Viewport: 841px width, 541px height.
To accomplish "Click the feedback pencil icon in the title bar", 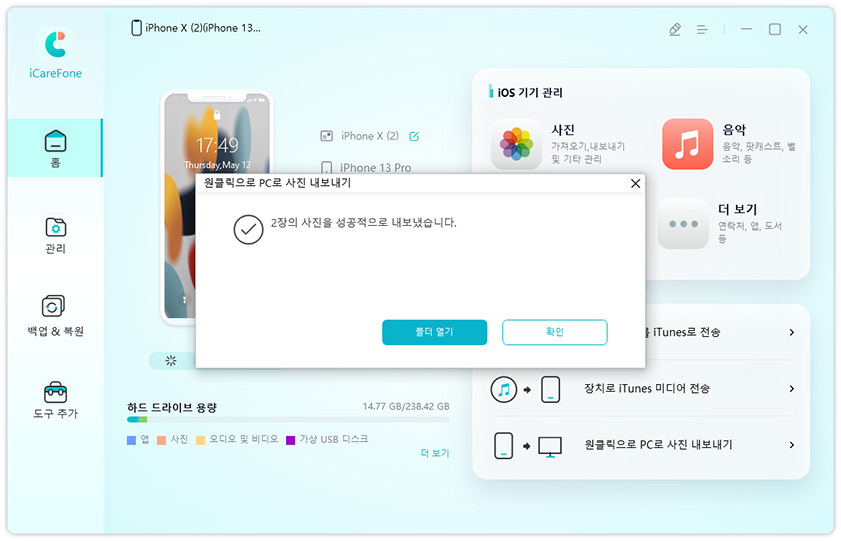I will 675,29.
